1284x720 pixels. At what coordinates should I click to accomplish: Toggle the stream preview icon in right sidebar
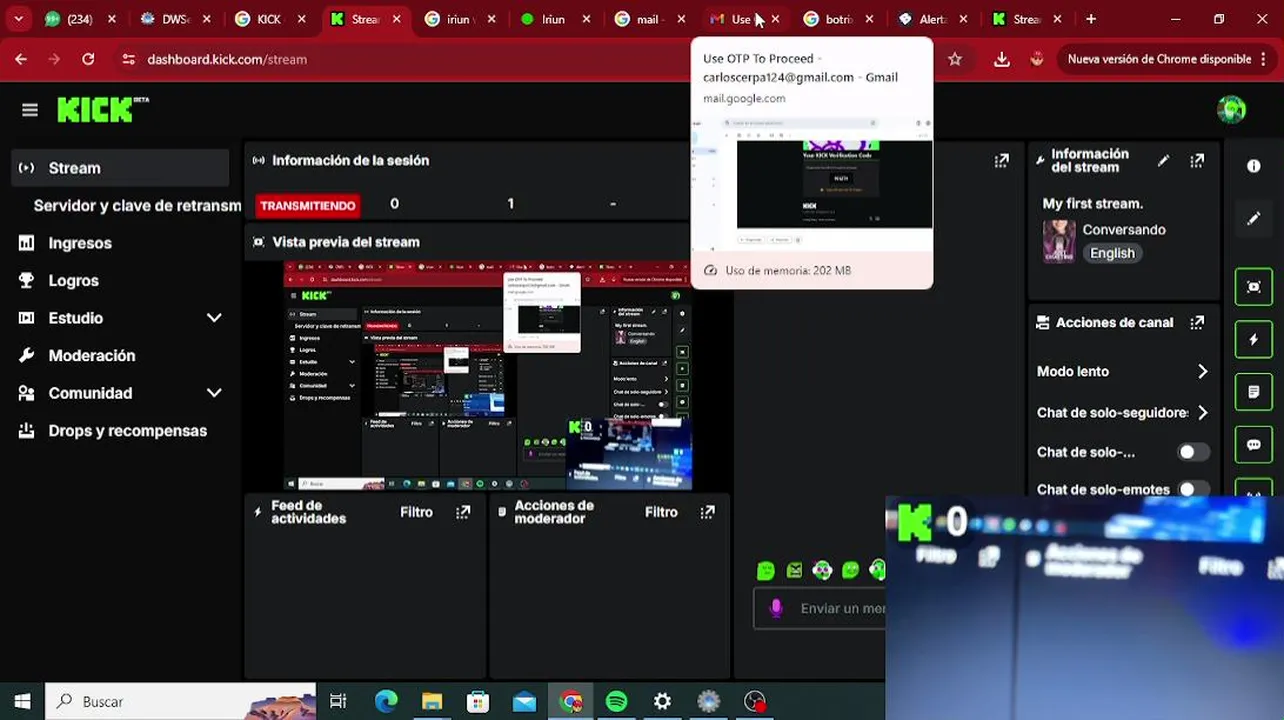[1254, 287]
